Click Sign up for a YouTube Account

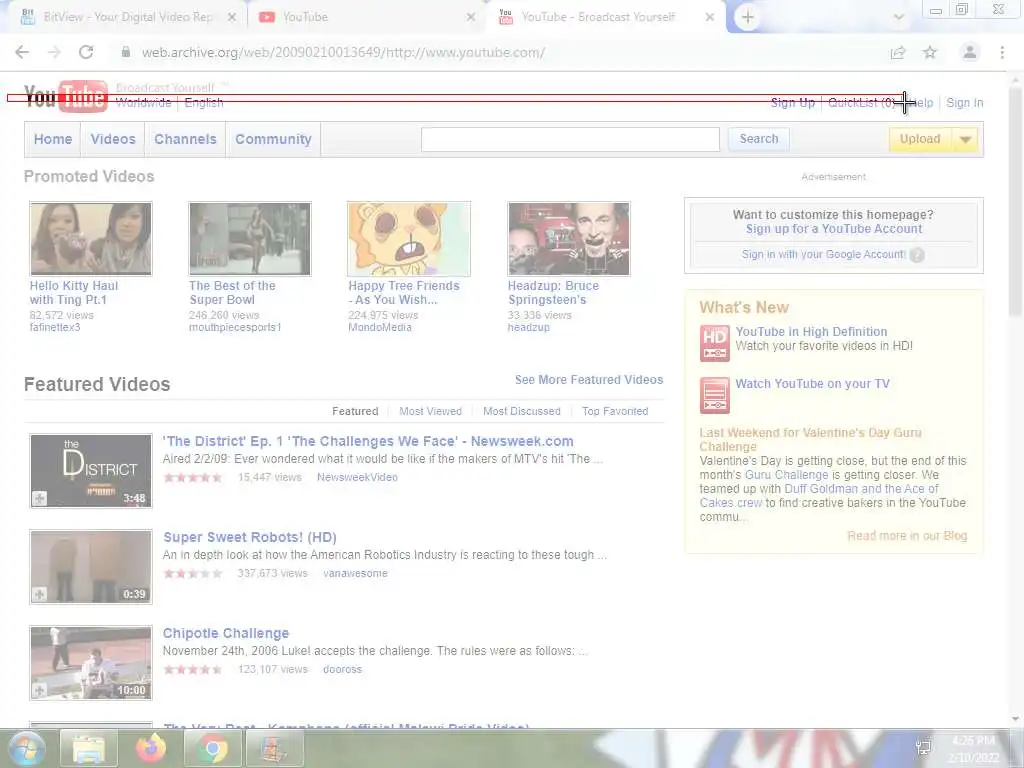coord(834,229)
